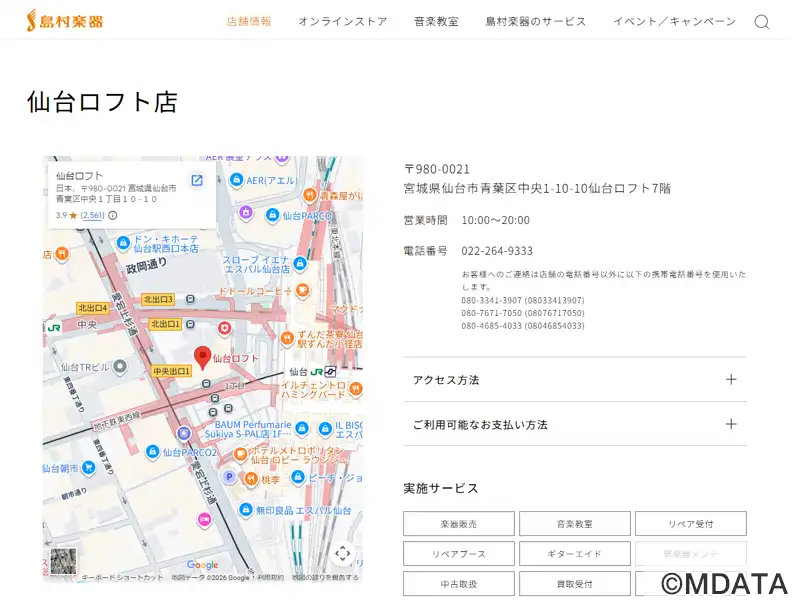
Task: Open the larger map view icon
Action: coord(197,181)
